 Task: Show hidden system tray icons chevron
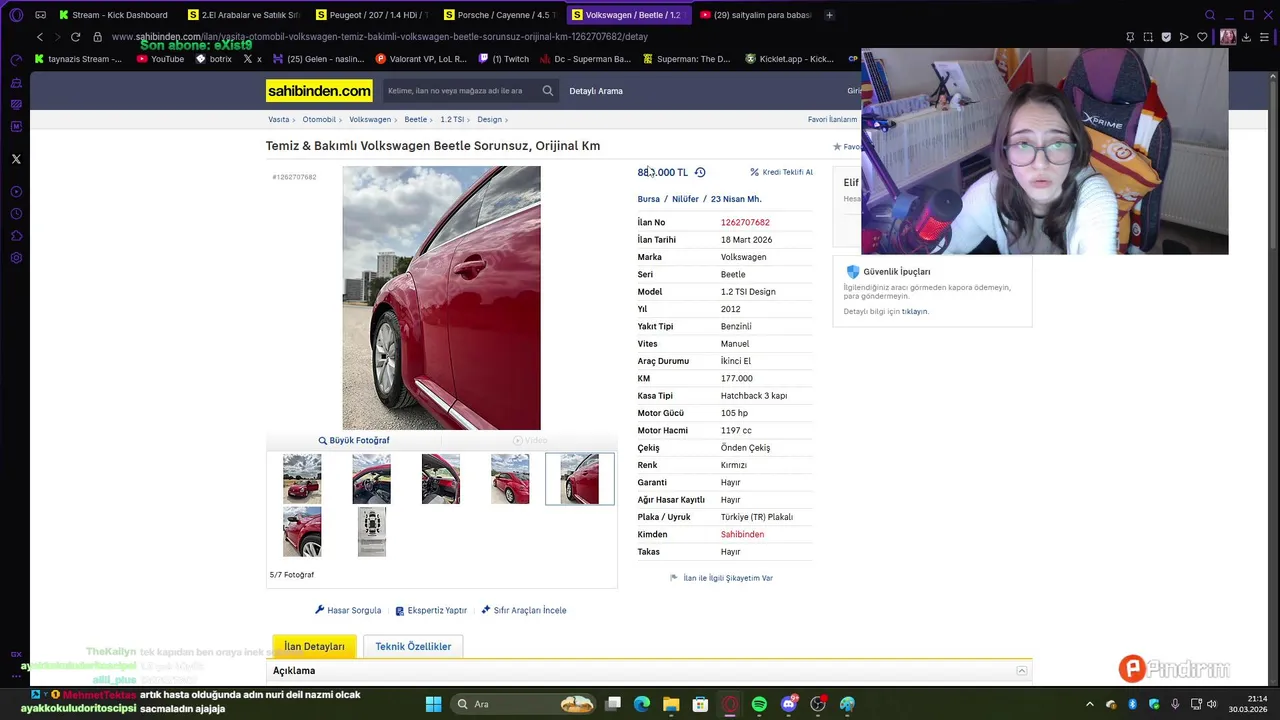[x=1090, y=704]
